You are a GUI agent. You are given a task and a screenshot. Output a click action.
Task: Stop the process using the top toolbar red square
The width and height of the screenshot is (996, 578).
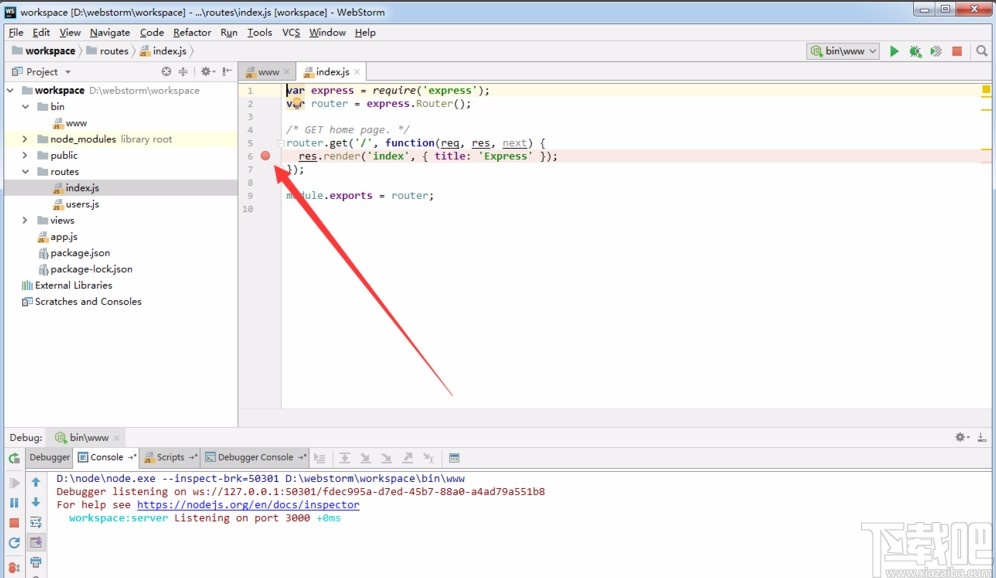pyautogui.click(x=957, y=51)
